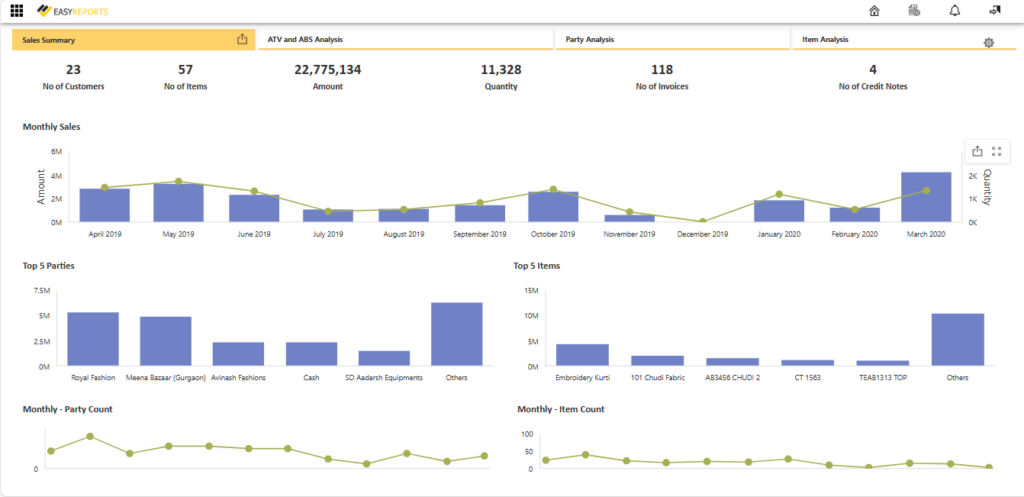Export from Sales Summary tab share icon
The image size is (1024, 497).
coord(241,39)
